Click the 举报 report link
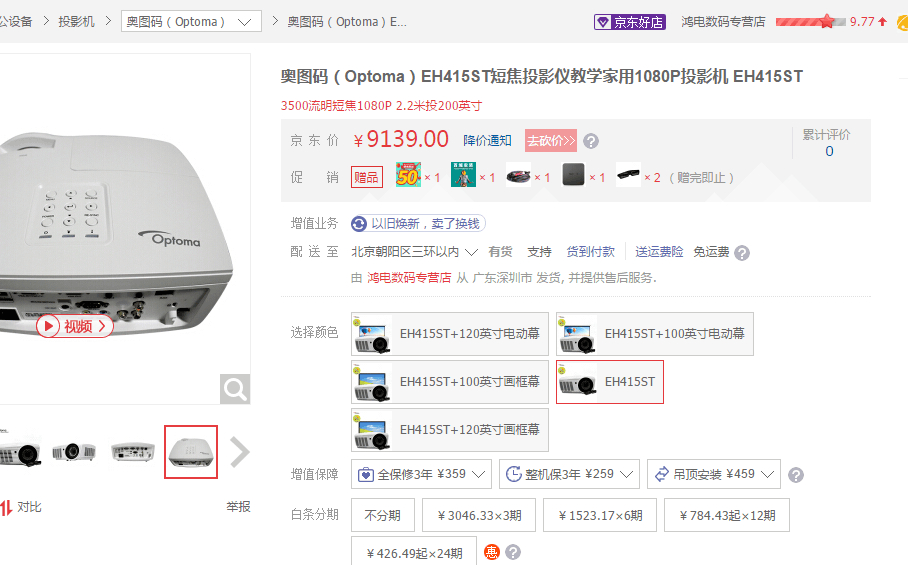The image size is (908, 565). (238, 507)
